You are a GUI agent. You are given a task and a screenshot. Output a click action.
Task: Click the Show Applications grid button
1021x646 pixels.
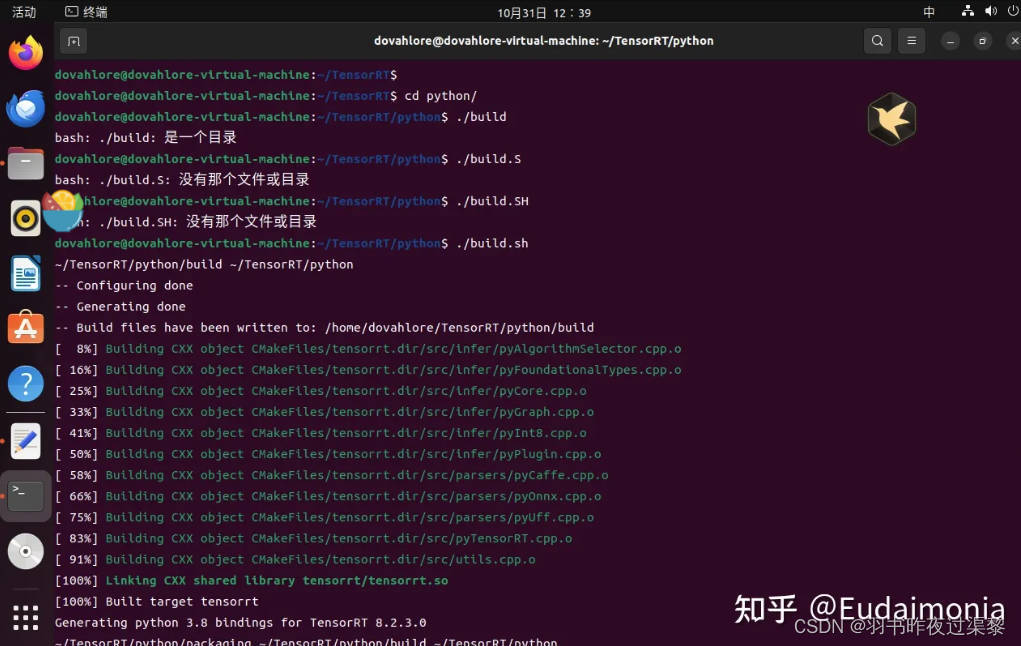(x=24, y=617)
